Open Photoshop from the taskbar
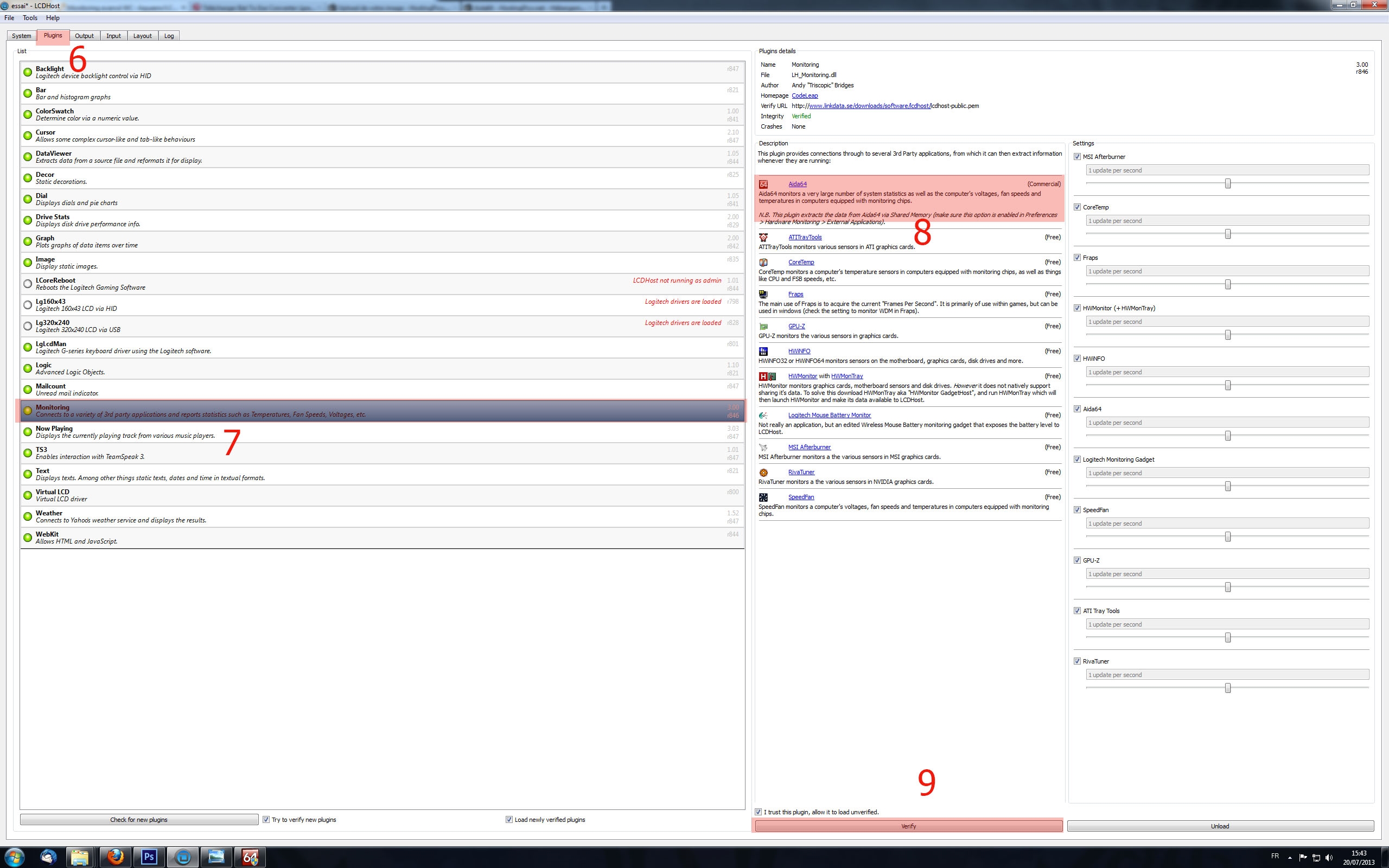1389x868 pixels. tap(149, 857)
